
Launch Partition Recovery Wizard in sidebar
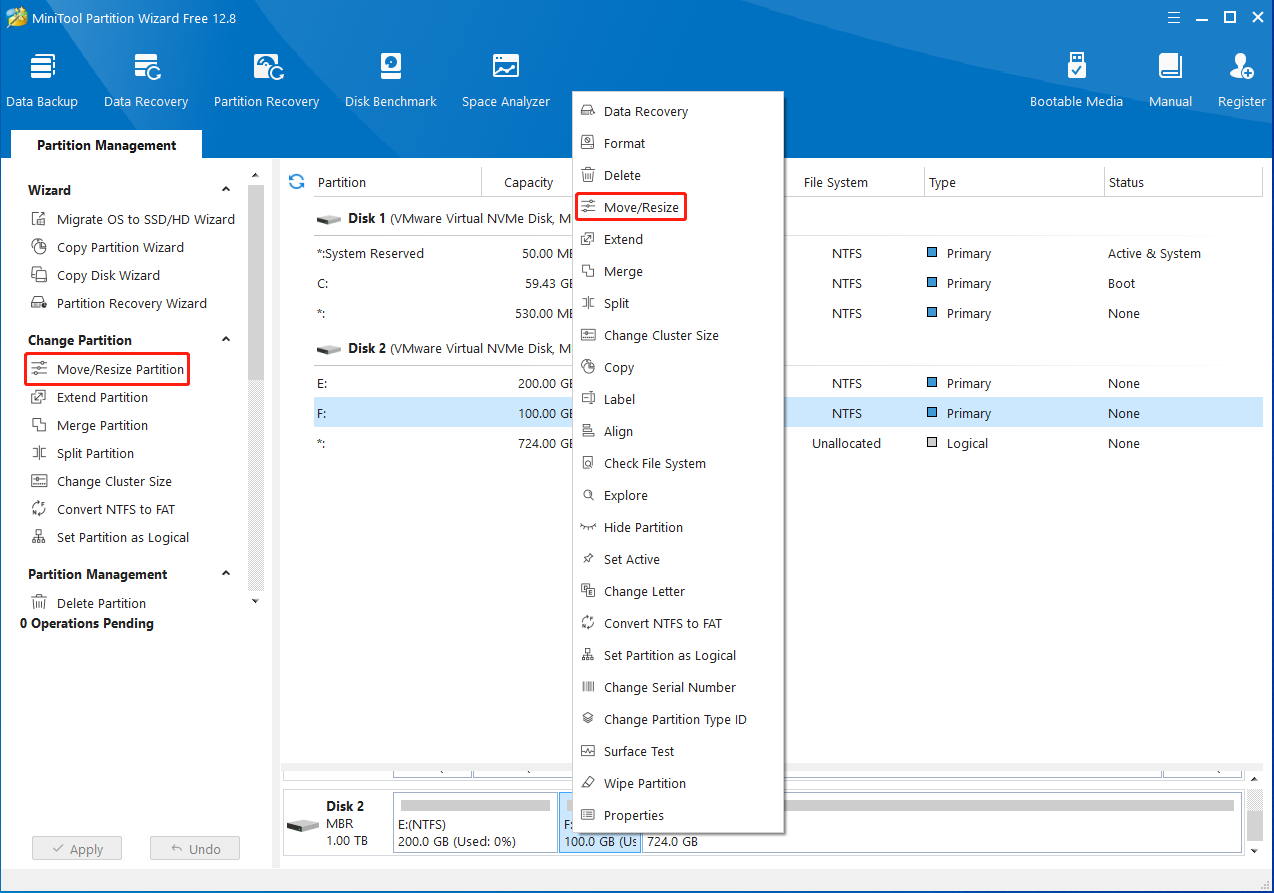point(118,303)
